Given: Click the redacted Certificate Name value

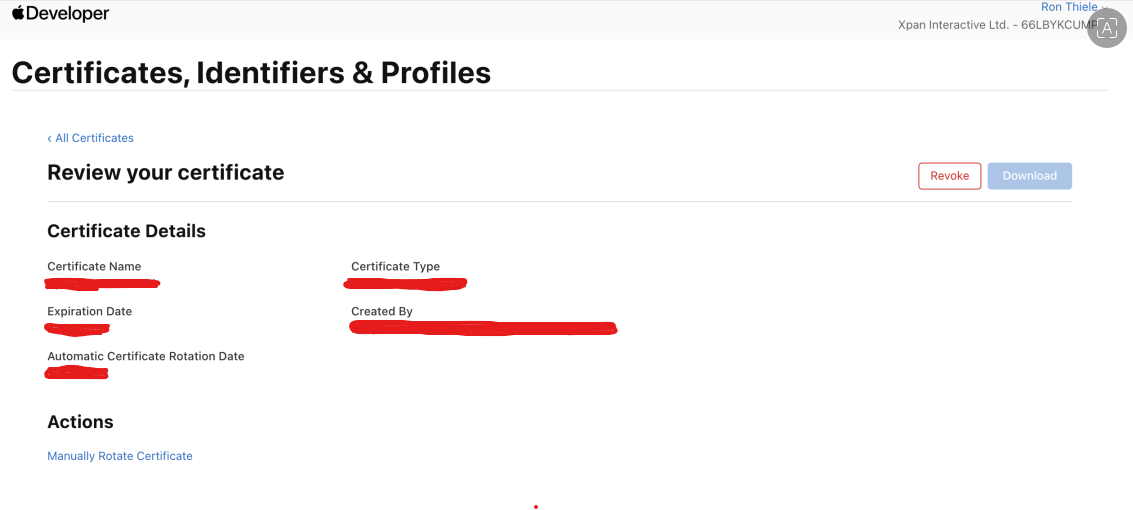Looking at the screenshot, I should [x=102, y=284].
